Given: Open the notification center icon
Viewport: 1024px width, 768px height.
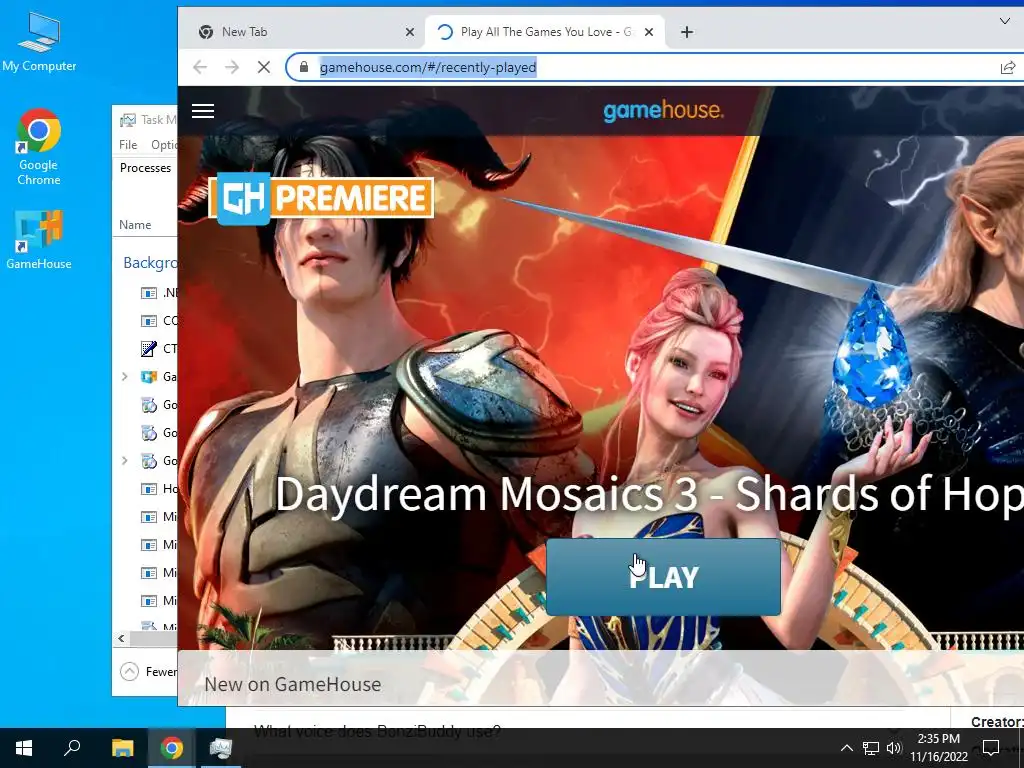Looking at the screenshot, I should 991,748.
